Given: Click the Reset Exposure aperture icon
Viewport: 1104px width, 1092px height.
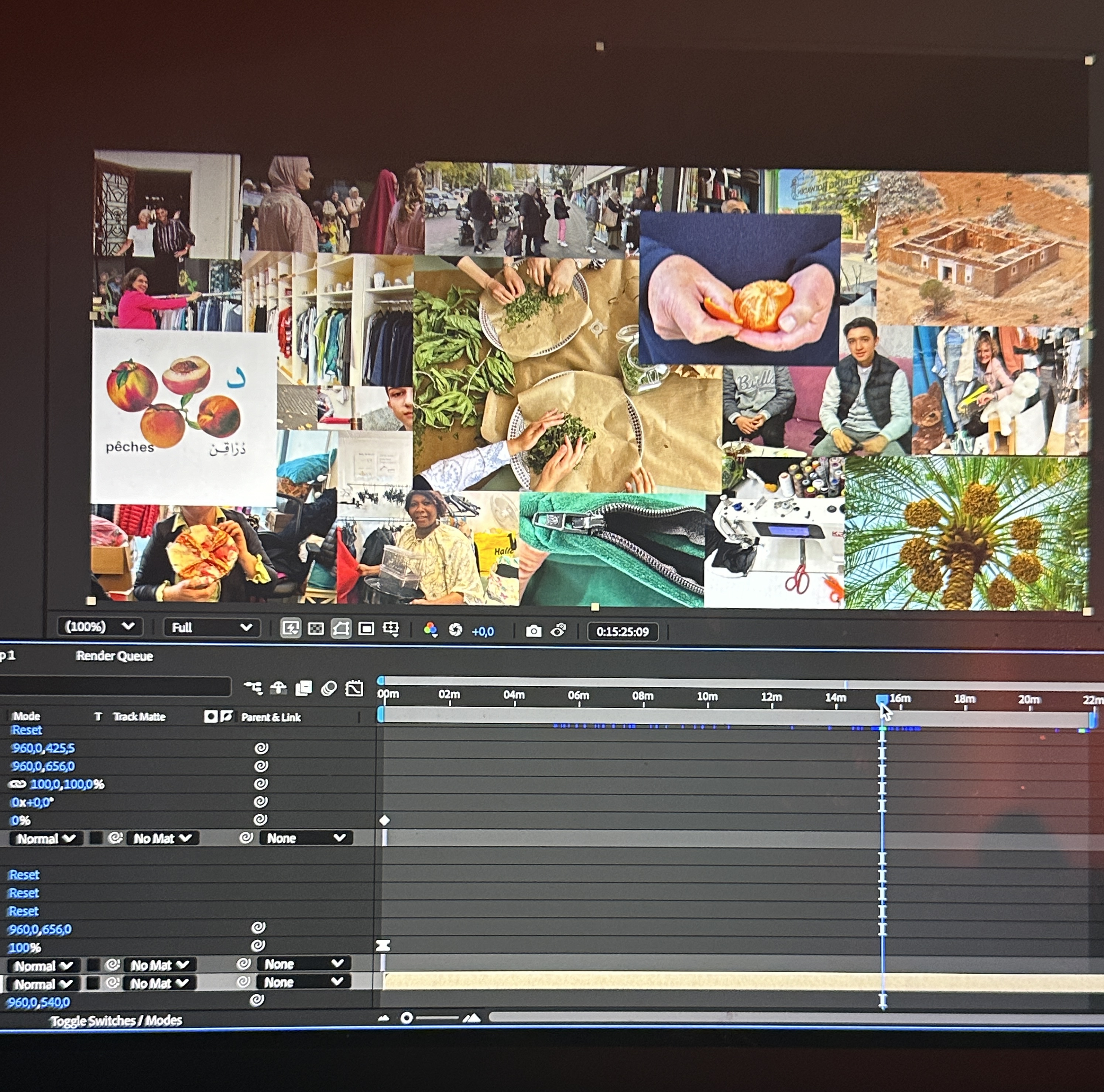Looking at the screenshot, I should click(x=455, y=630).
